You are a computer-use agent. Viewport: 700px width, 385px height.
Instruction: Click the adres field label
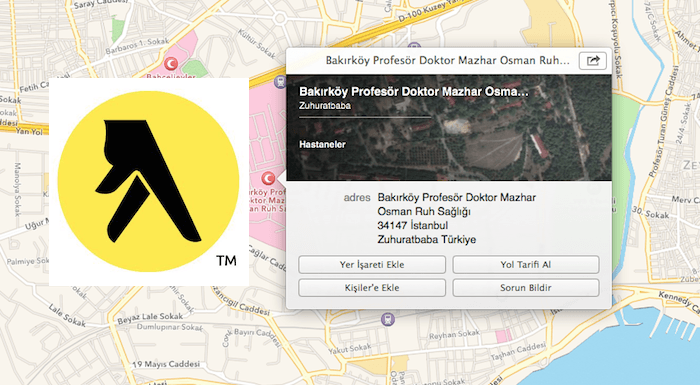tap(357, 197)
